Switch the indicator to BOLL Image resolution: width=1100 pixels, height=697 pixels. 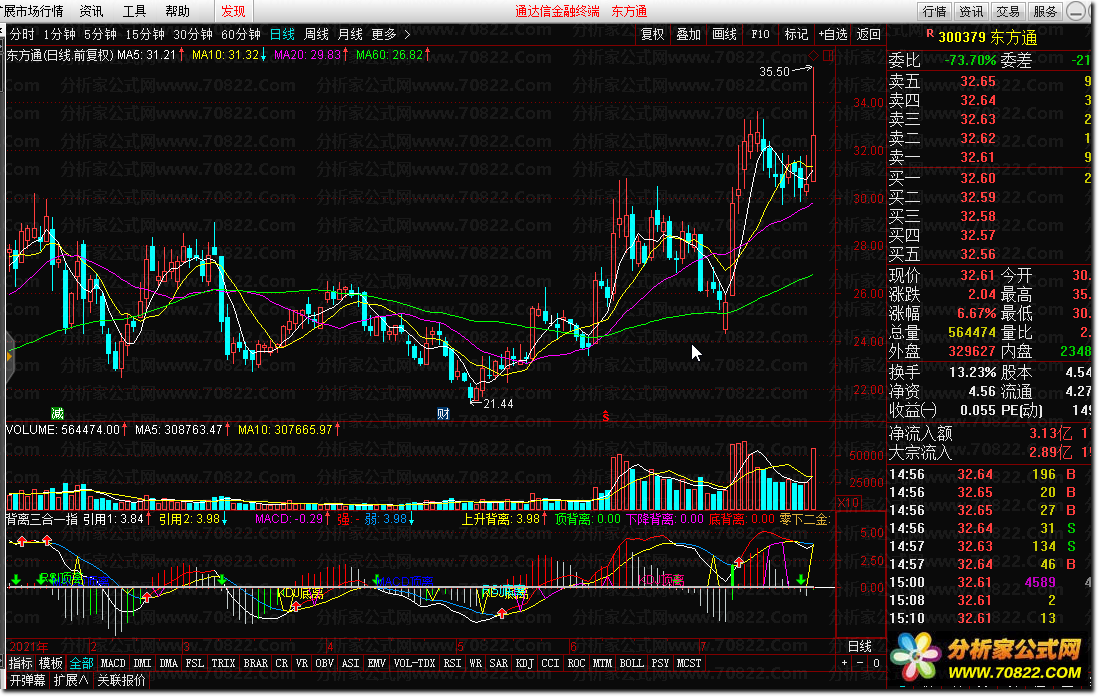pyautogui.click(x=631, y=663)
